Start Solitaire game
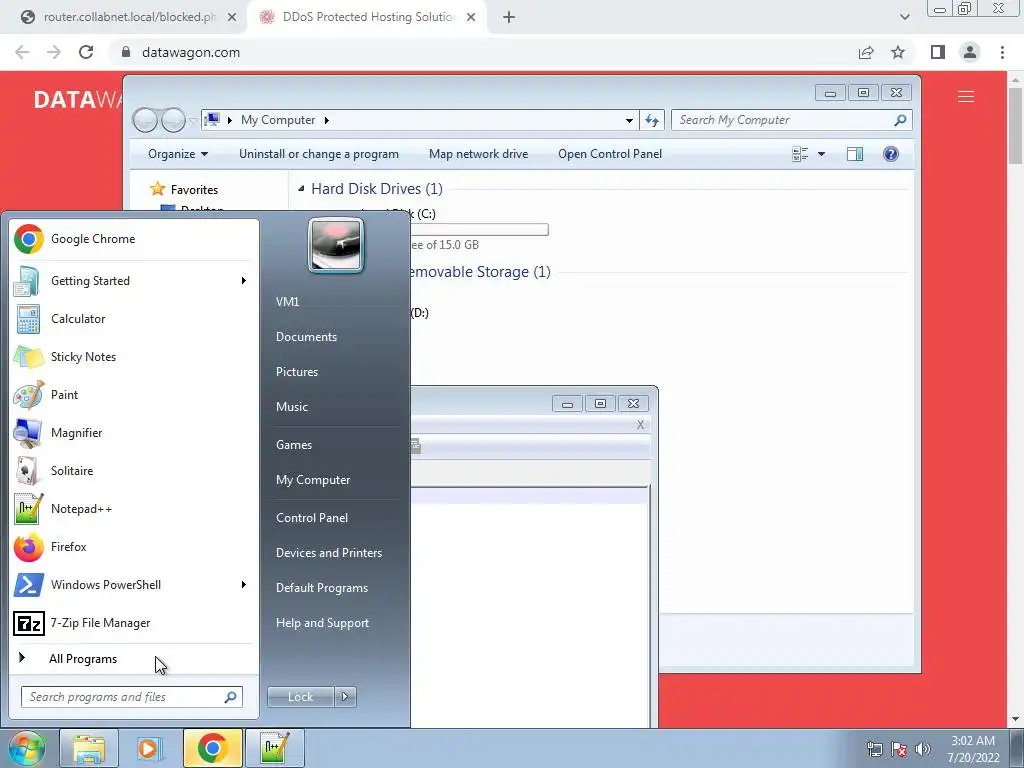This screenshot has height=768, width=1024. tap(134, 471)
